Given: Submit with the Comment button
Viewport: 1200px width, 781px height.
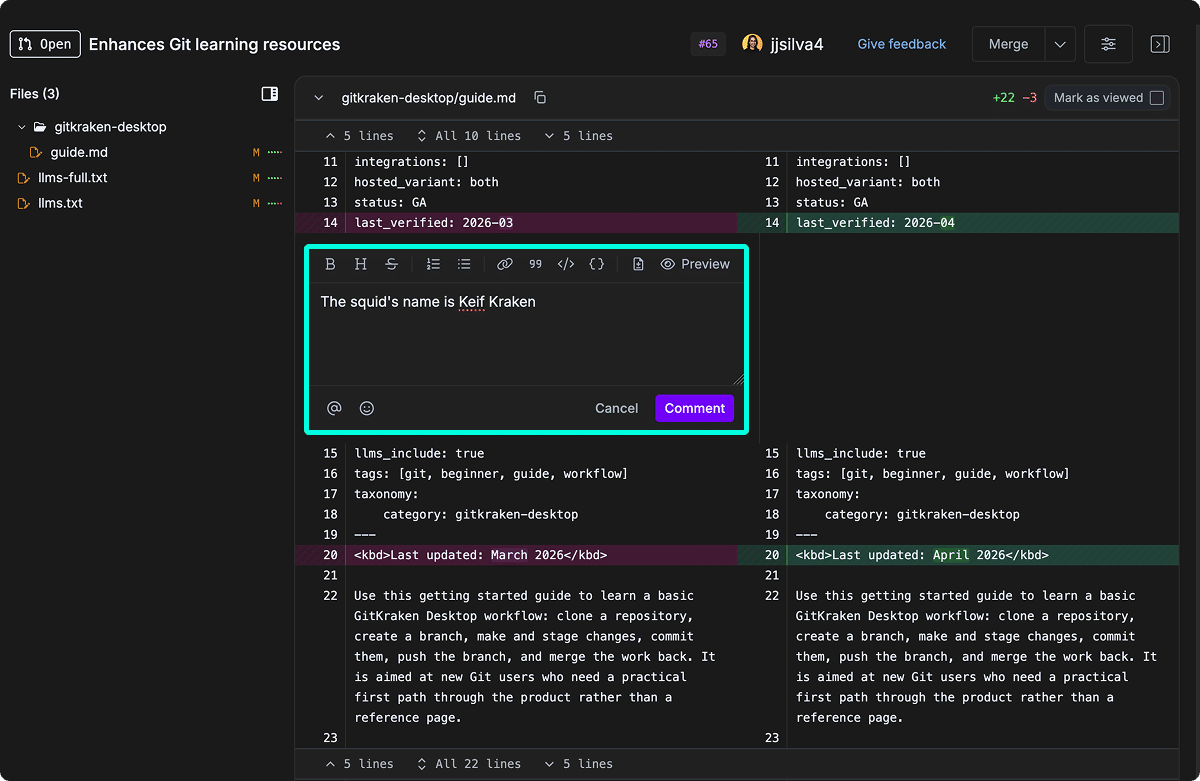Looking at the screenshot, I should click(695, 408).
